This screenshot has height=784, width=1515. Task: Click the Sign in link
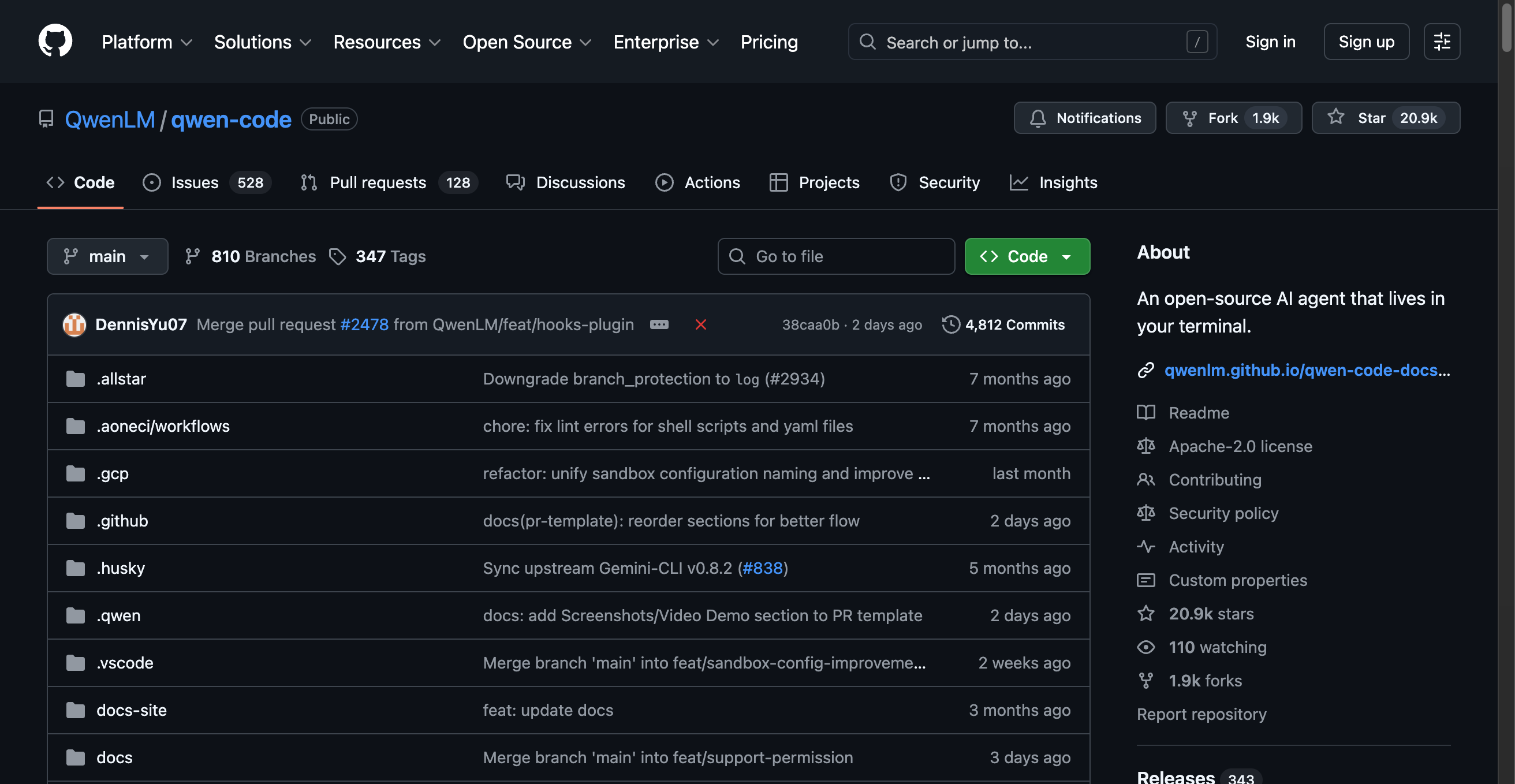pos(1270,42)
